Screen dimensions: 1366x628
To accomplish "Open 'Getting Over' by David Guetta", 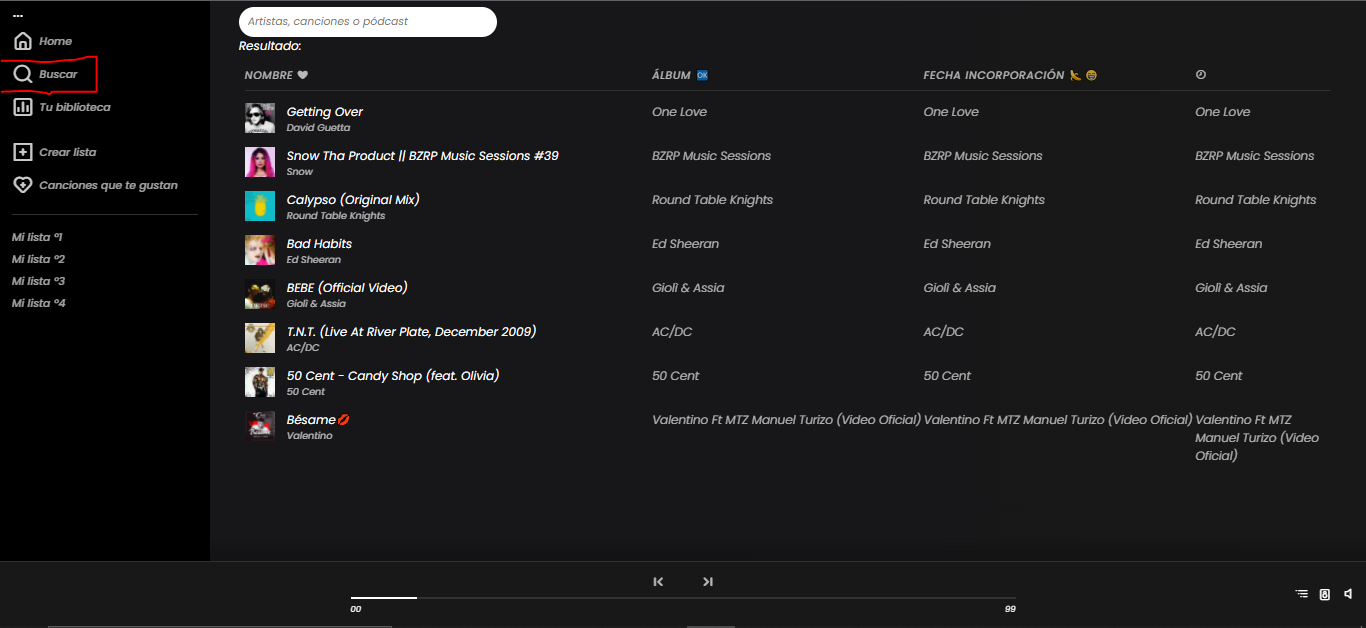I will click(x=324, y=111).
